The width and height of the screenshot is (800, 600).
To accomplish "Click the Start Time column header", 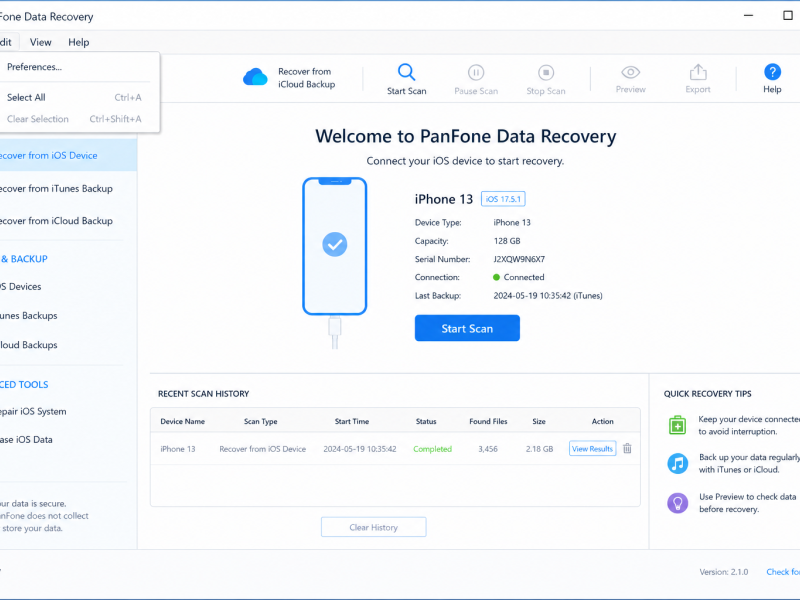I will point(352,421).
